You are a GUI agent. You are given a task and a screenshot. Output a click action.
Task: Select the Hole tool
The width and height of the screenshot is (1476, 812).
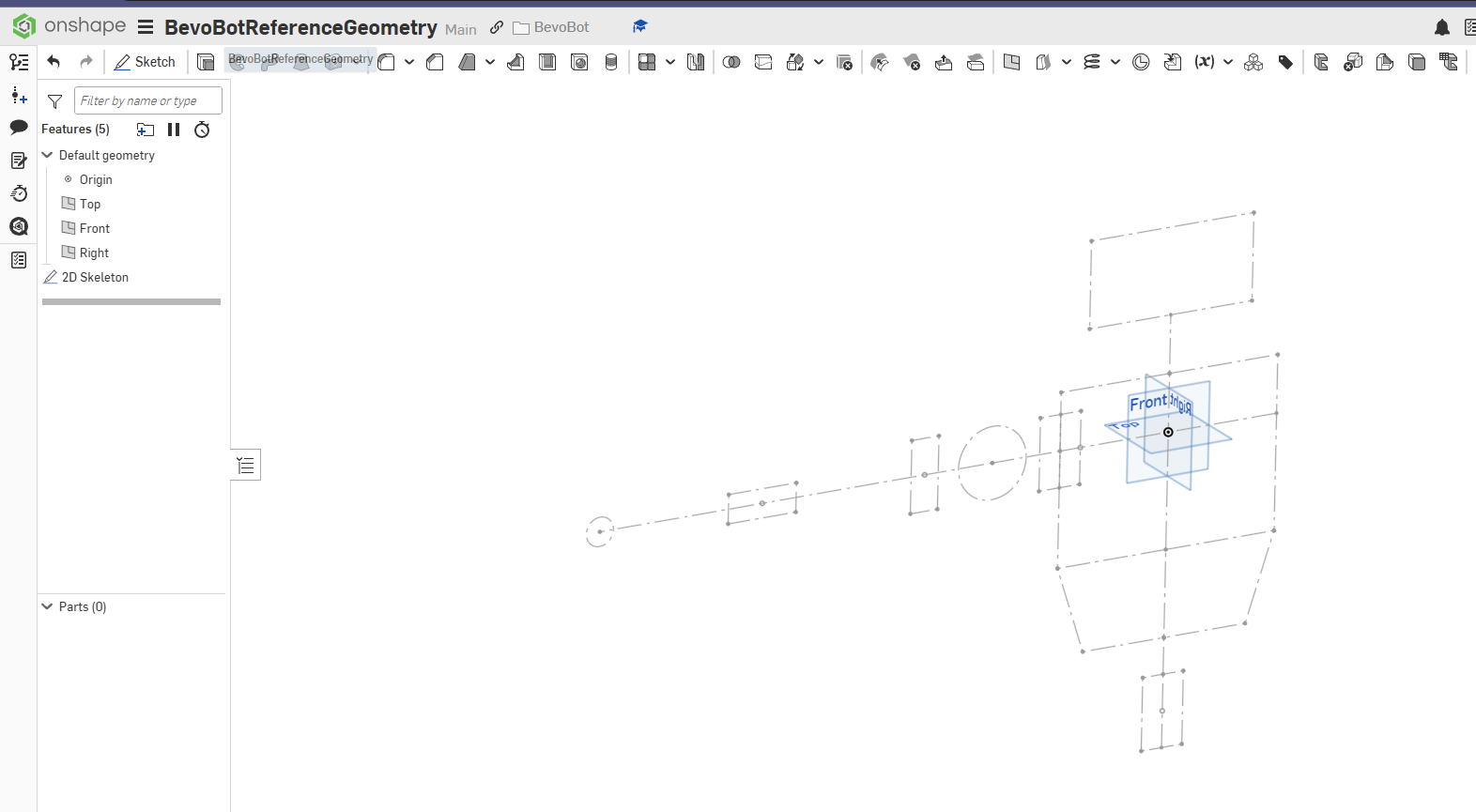(x=579, y=62)
